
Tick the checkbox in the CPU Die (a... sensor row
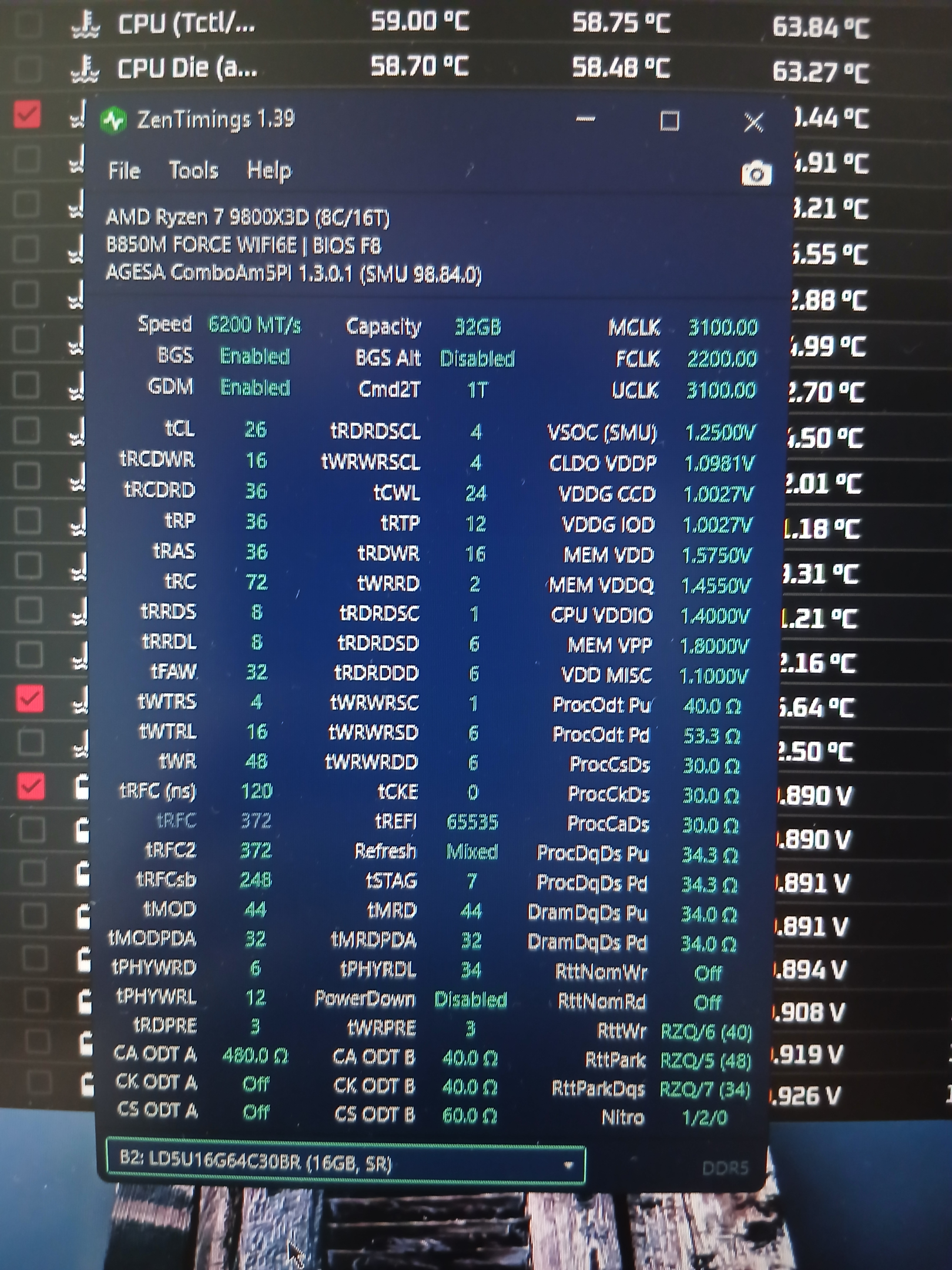28,68
